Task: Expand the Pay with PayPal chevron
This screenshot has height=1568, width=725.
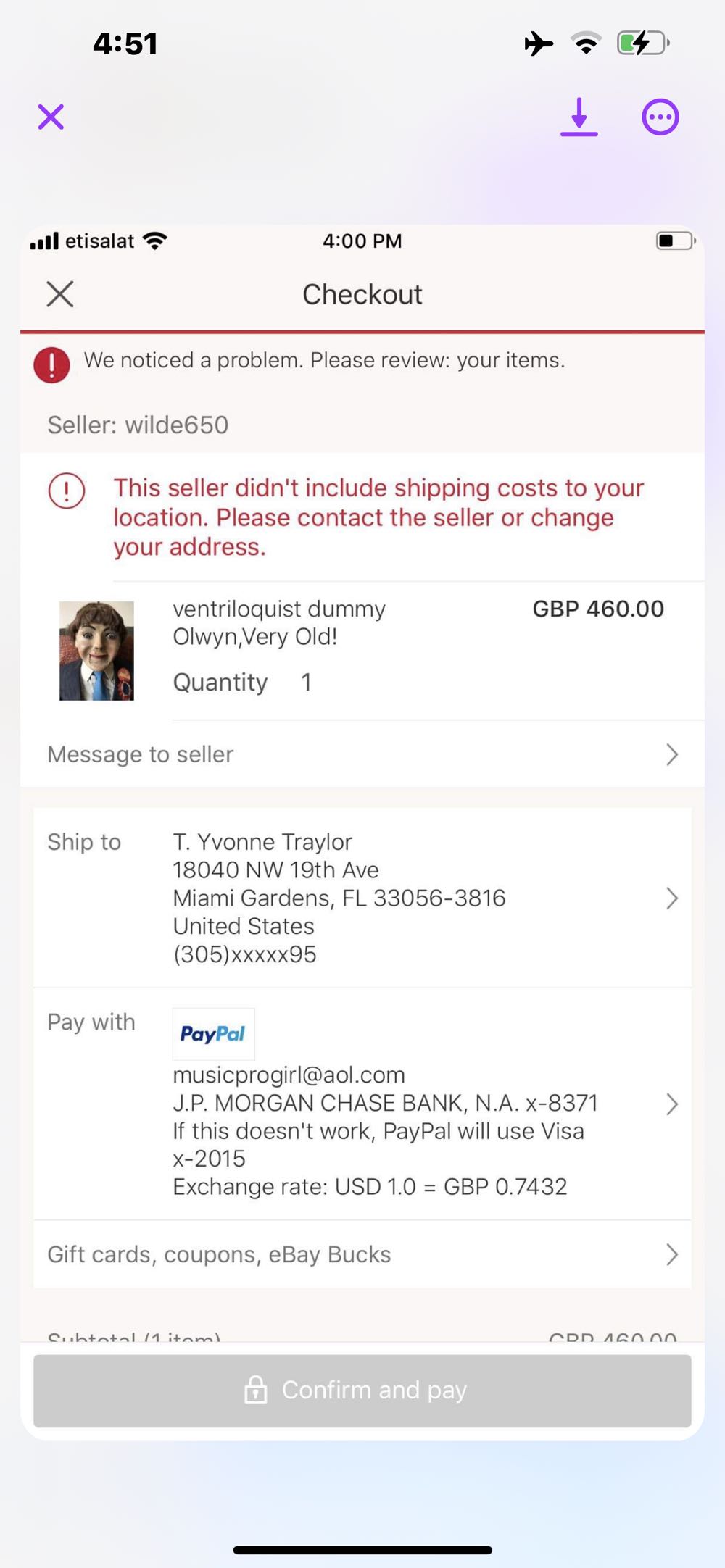Action: click(671, 1104)
